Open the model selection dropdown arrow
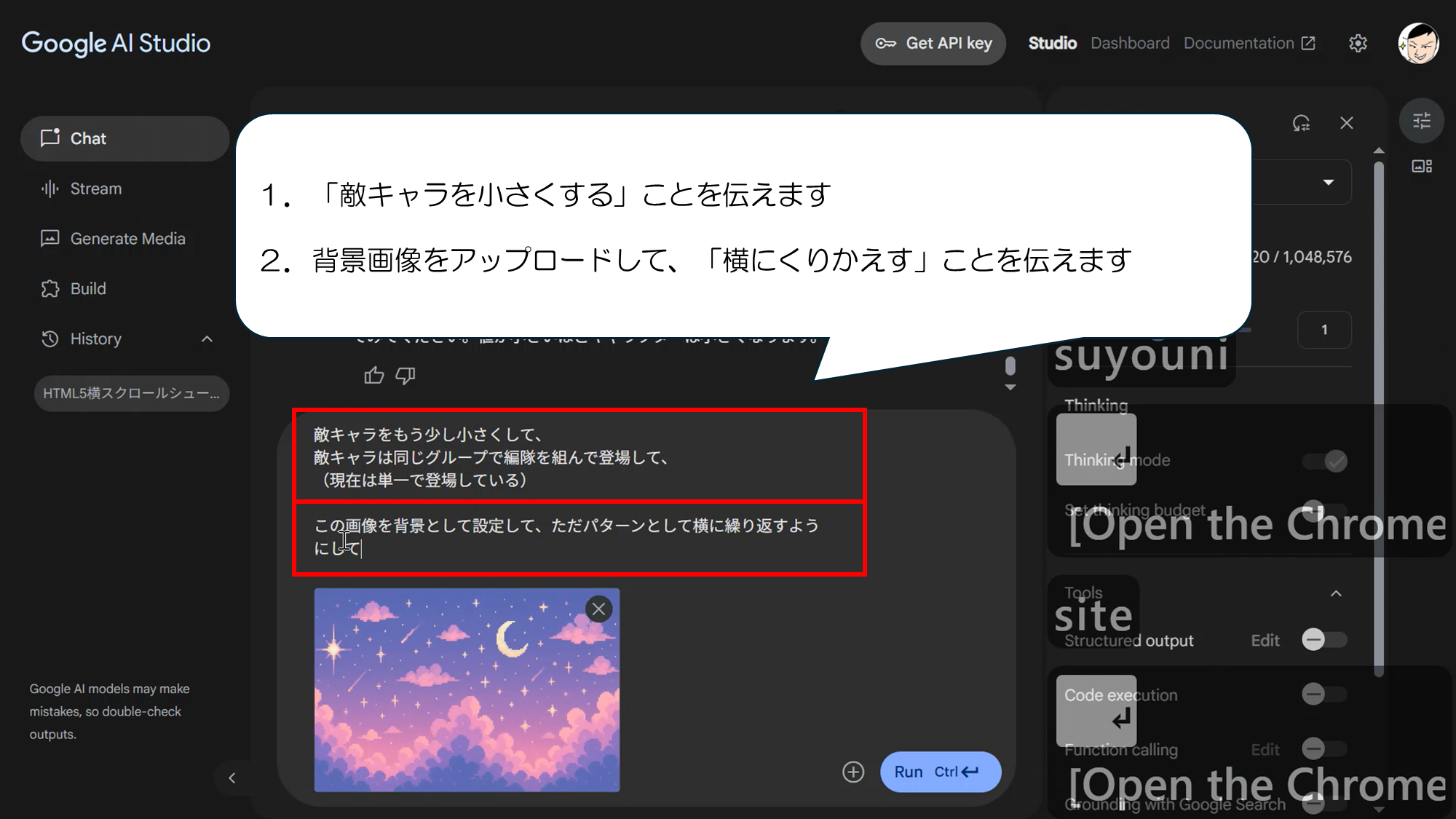Screen dimensions: 1456x819 point(1329,182)
